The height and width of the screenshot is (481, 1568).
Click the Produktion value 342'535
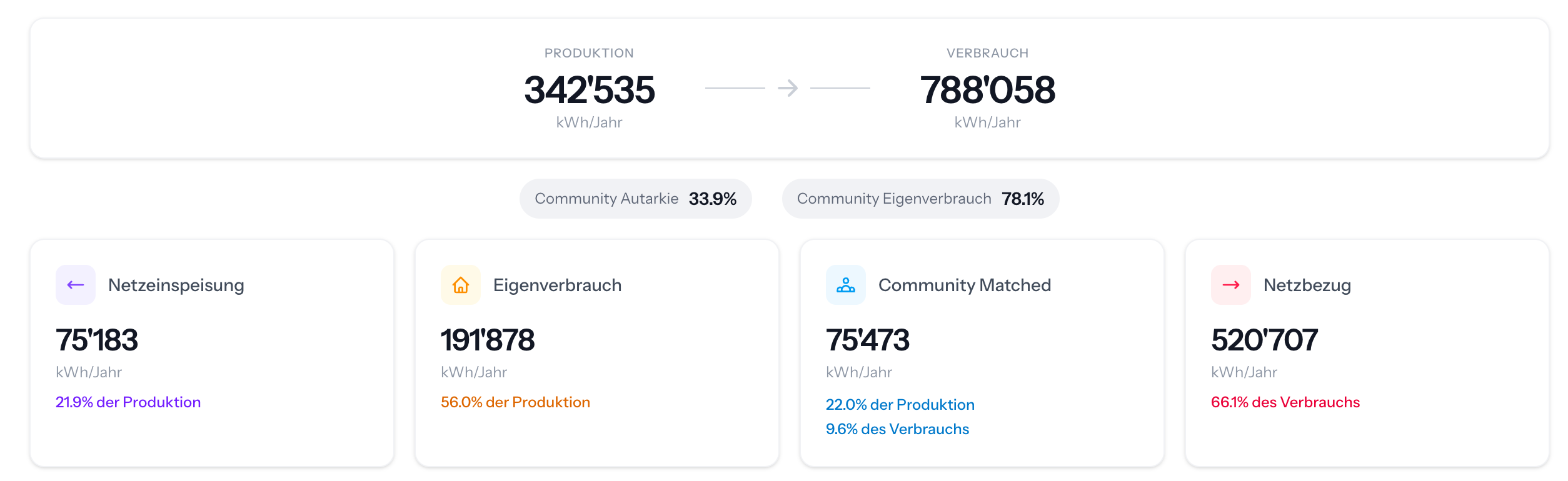click(589, 89)
